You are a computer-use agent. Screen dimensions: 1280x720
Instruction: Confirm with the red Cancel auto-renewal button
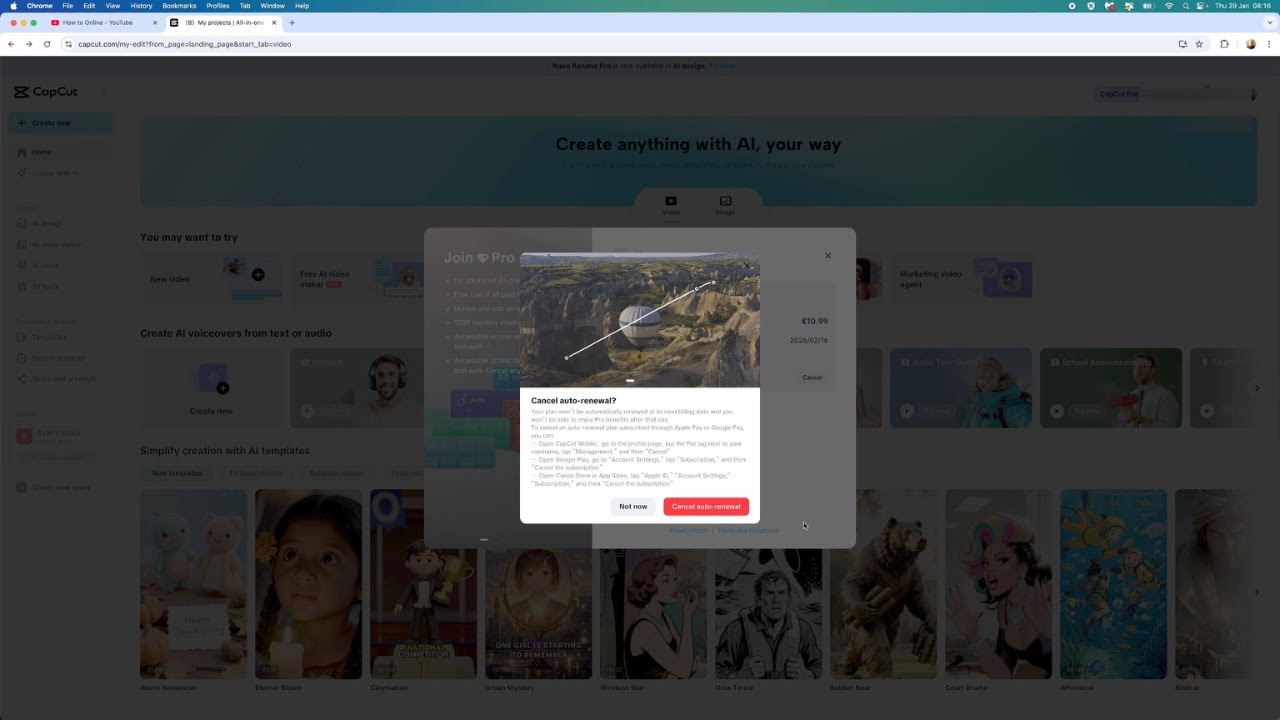706,506
